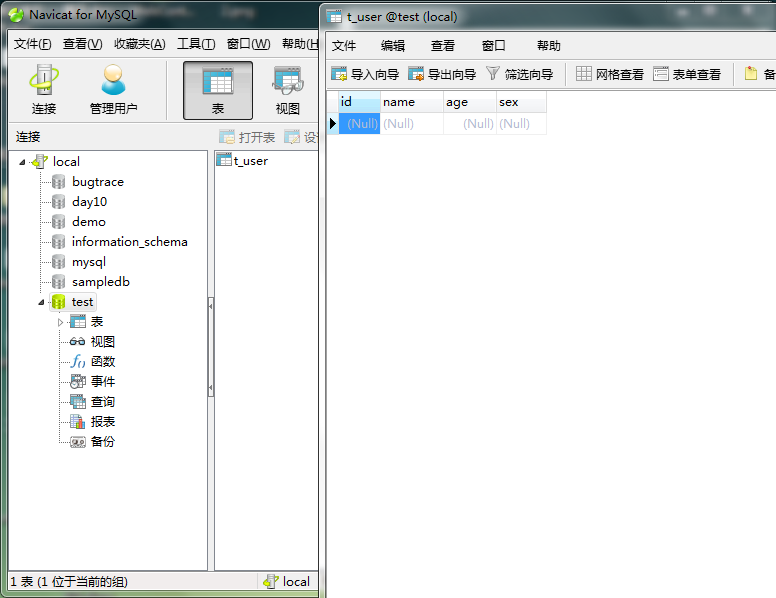Open 窗口(W) window menu in Navicat
776x598 pixels.
[x=248, y=44]
